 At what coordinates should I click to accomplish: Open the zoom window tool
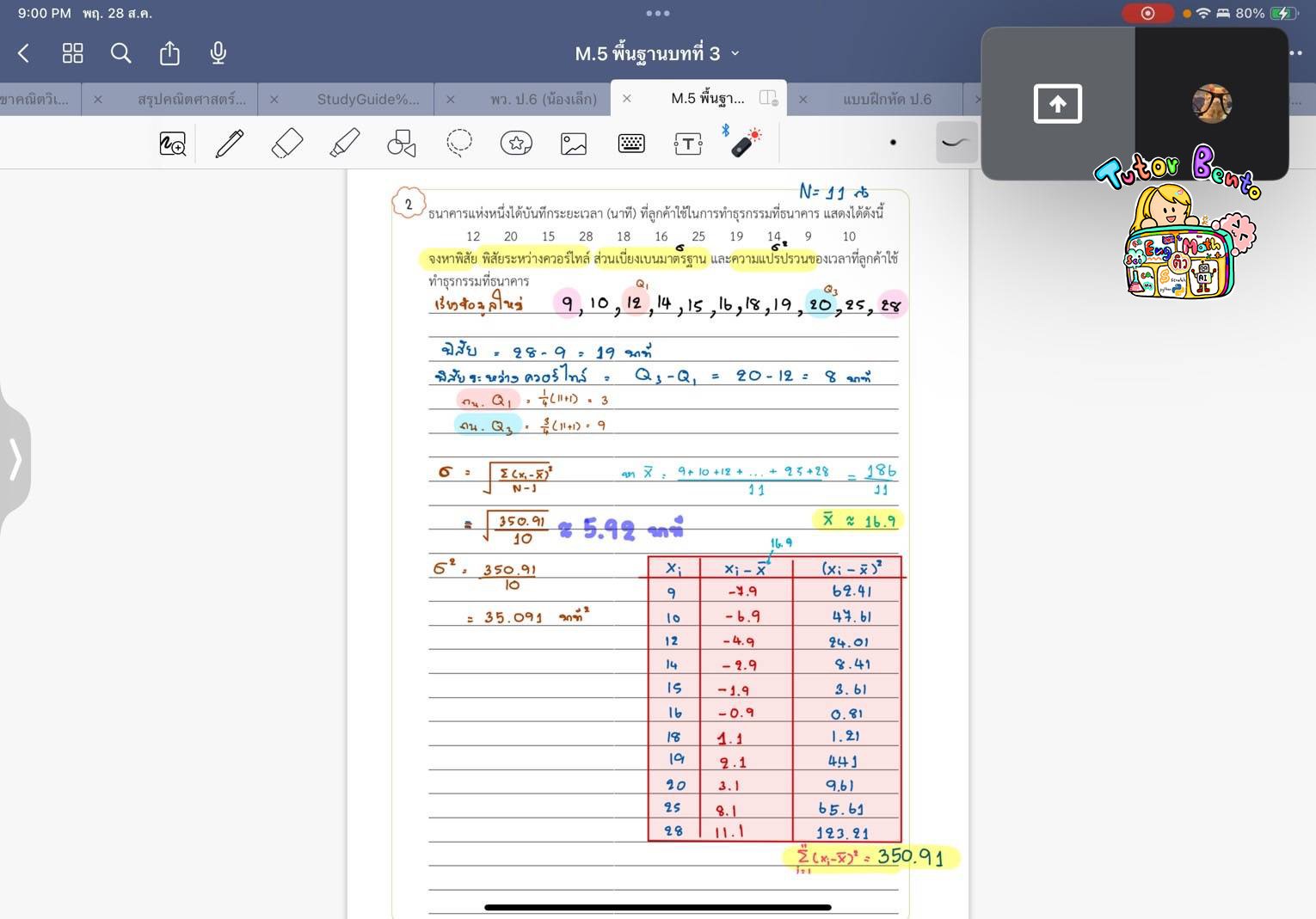[x=173, y=144]
